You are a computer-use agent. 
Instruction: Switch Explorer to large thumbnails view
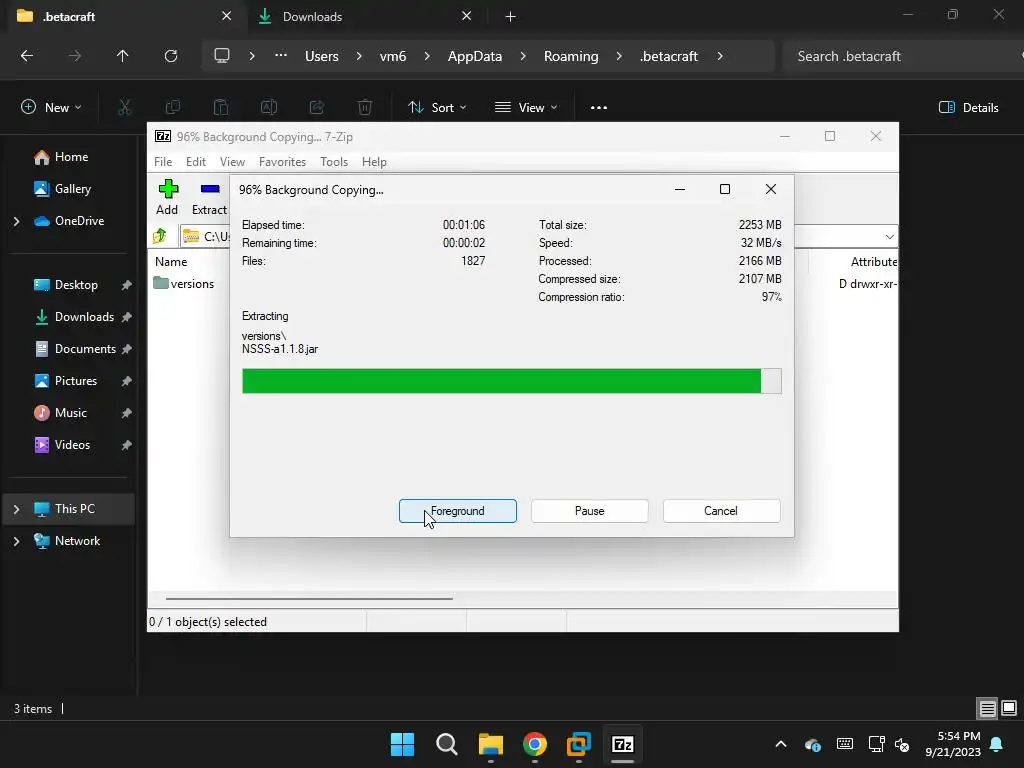1009,709
